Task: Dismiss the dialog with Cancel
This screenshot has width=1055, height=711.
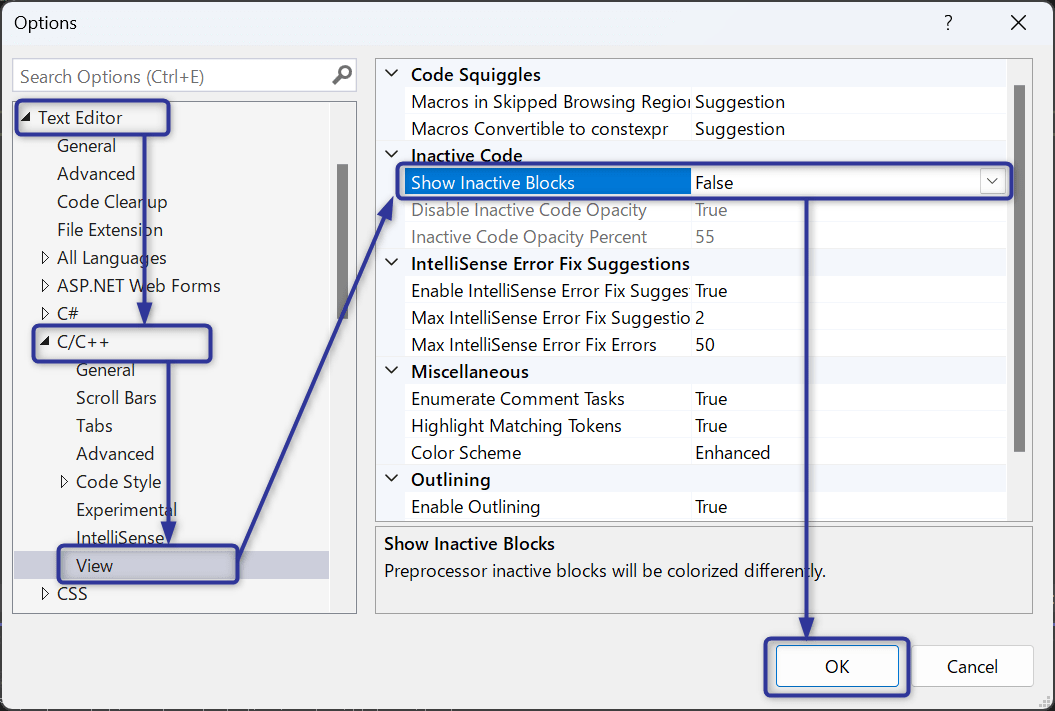Action: coord(971,666)
